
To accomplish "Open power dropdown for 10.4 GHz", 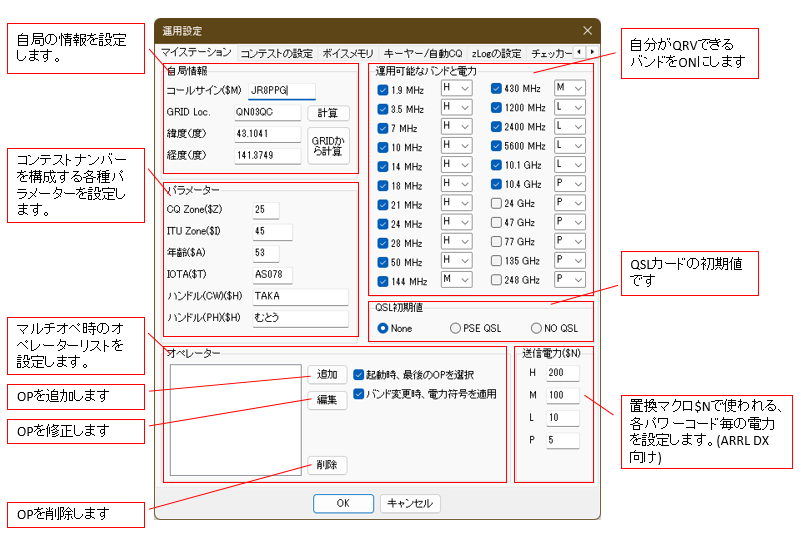I will tap(570, 183).
